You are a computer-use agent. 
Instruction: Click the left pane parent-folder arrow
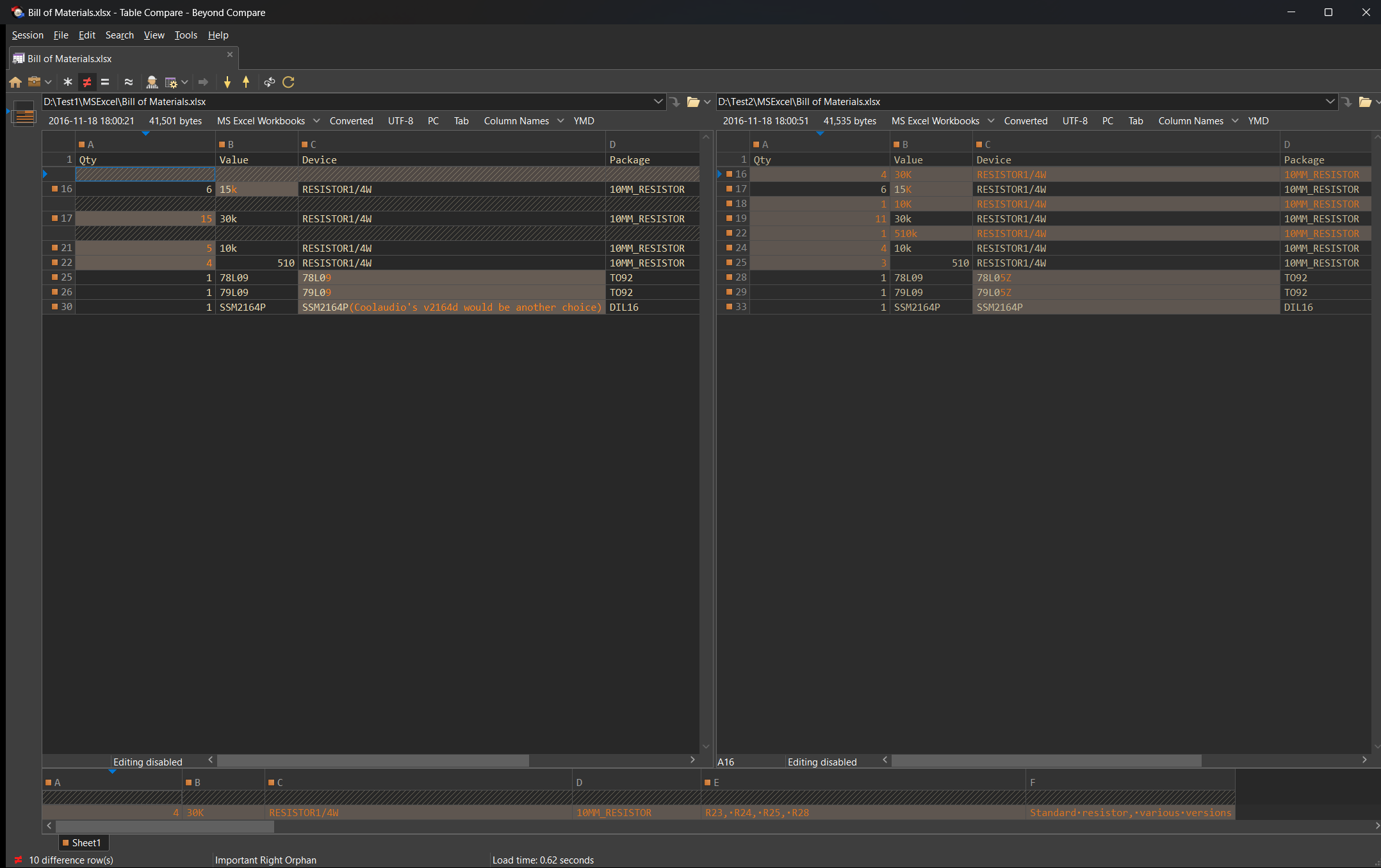(x=675, y=102)
